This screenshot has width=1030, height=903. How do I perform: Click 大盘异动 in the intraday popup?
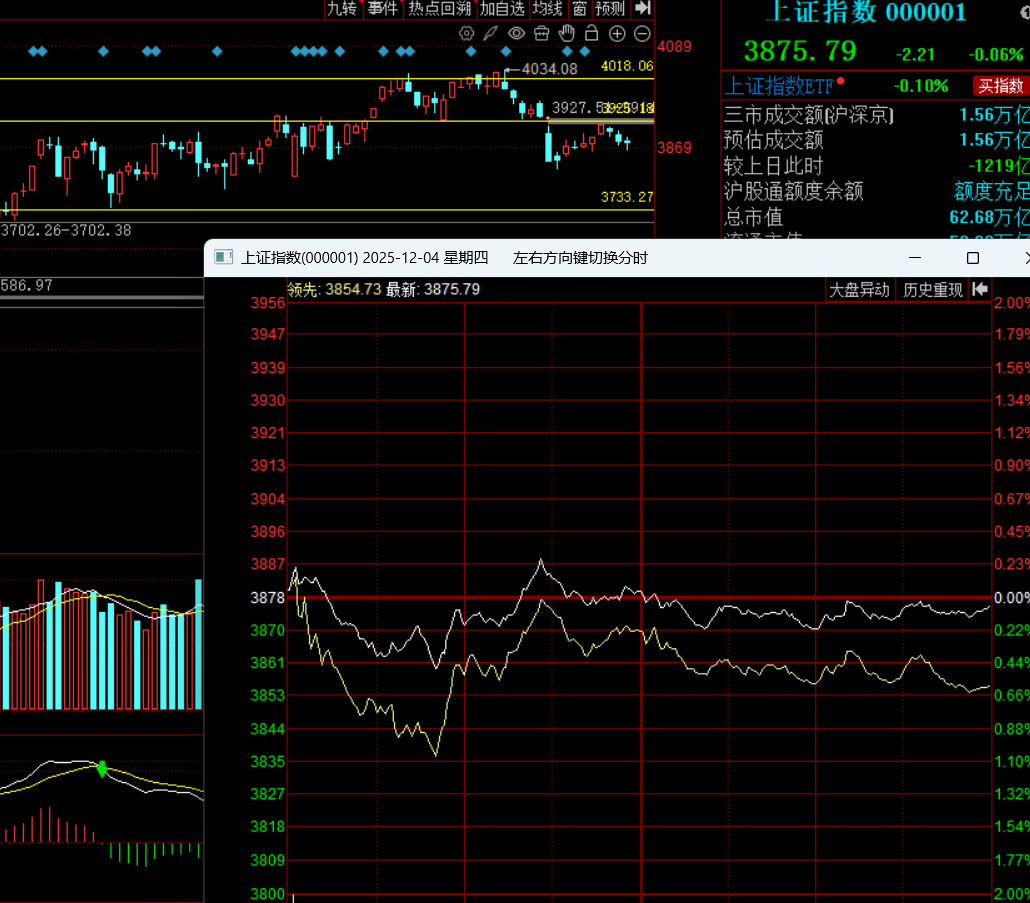[859, 290]
